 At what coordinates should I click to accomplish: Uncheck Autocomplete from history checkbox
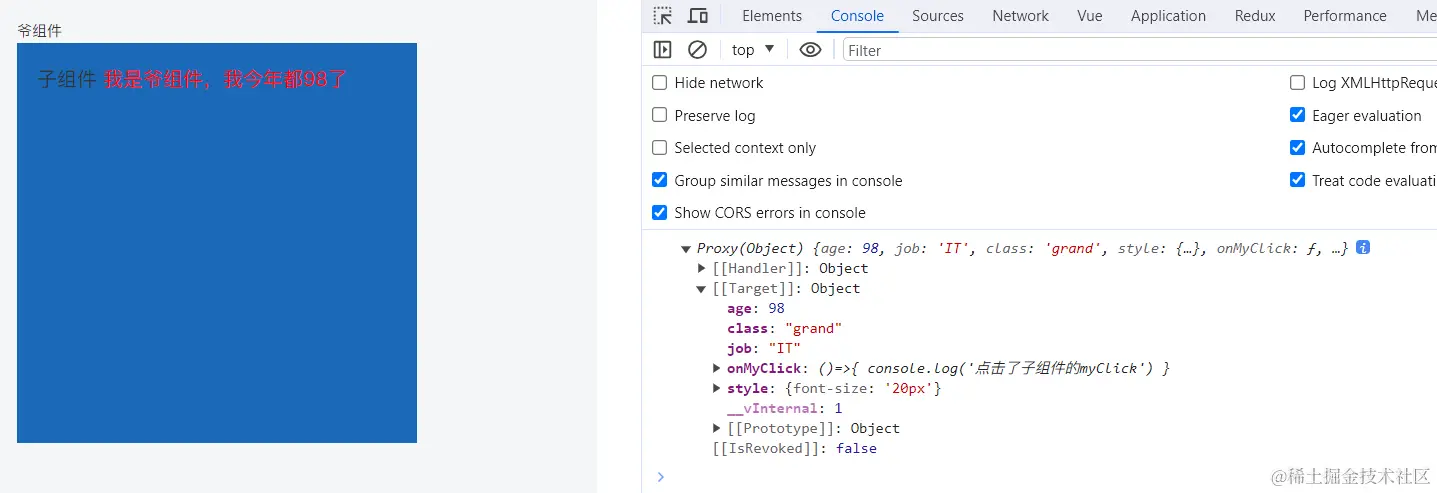click(x=1297, y=148)
